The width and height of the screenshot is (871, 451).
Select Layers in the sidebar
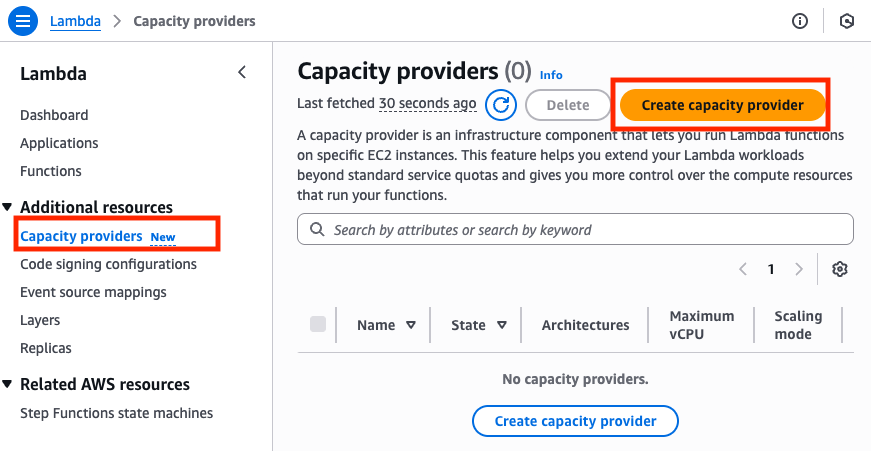click(x=40, y=320)
